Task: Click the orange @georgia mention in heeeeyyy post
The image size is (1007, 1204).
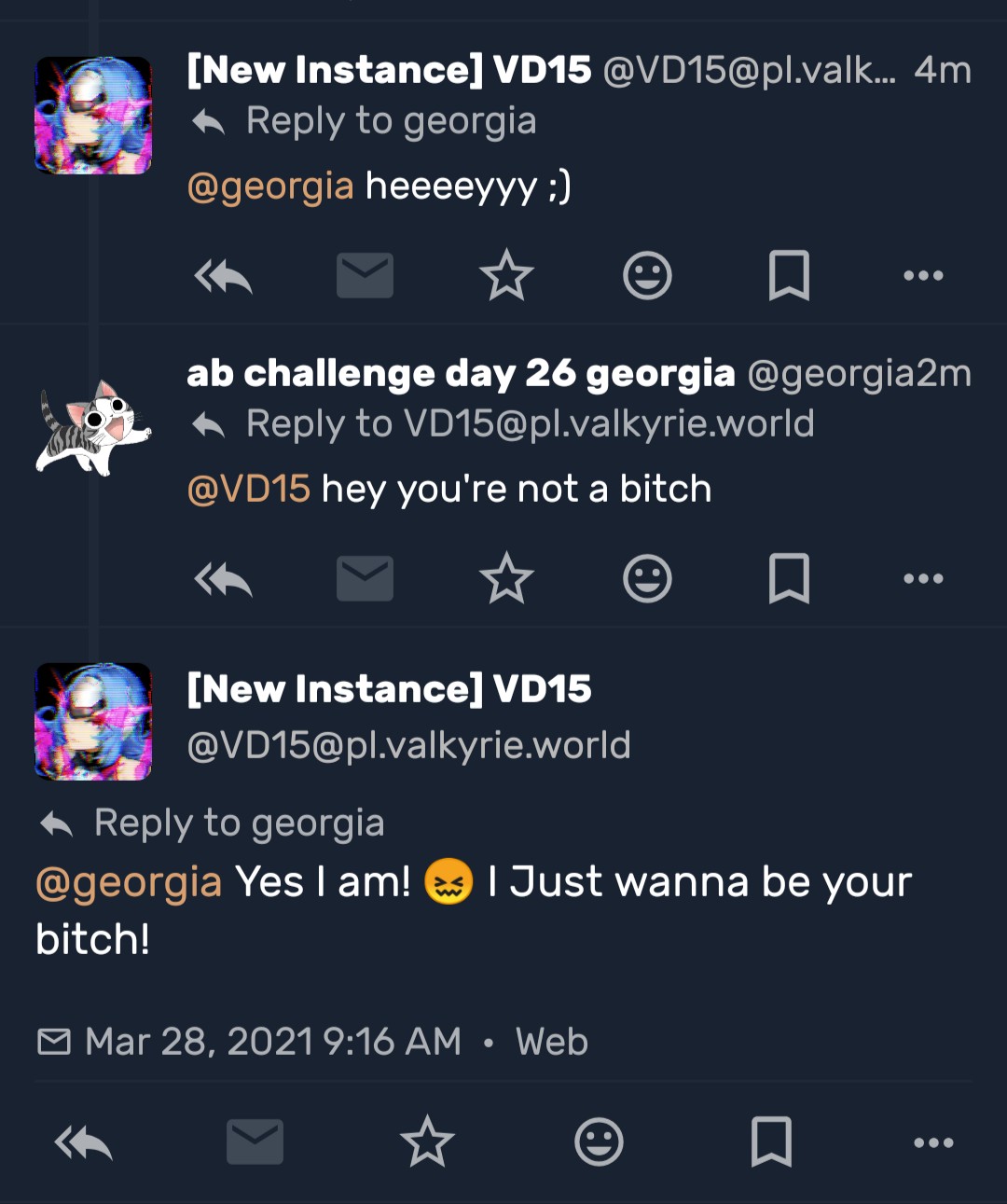Action: point(270,187)
